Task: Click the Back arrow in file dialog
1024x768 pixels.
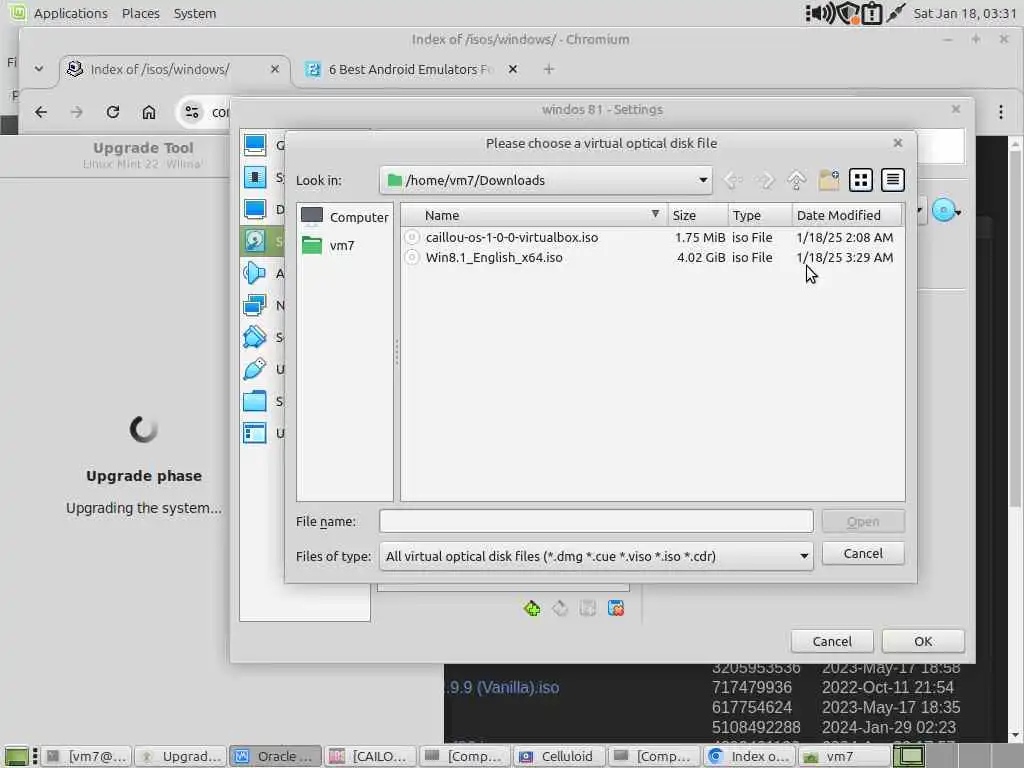Action: click(733, 180)
